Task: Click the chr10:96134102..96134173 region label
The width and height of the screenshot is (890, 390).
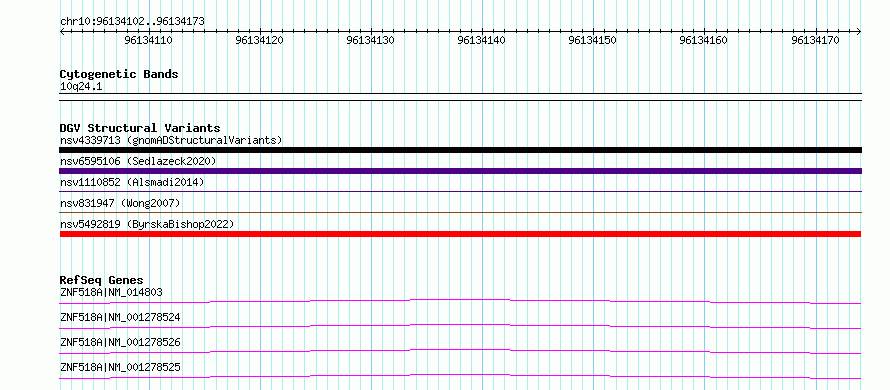Action: pos(132,21)
